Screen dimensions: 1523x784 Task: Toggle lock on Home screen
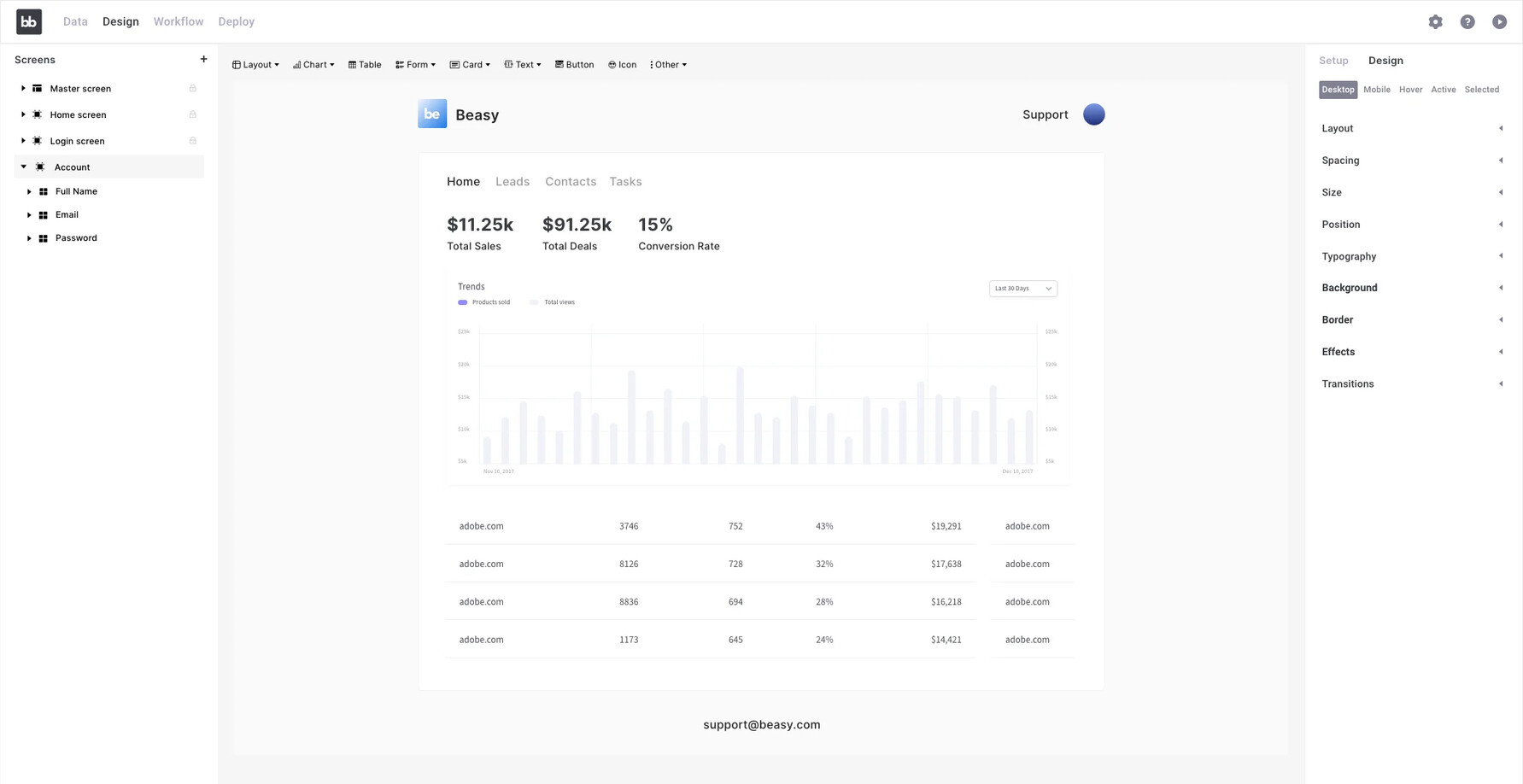coord(193,114)
